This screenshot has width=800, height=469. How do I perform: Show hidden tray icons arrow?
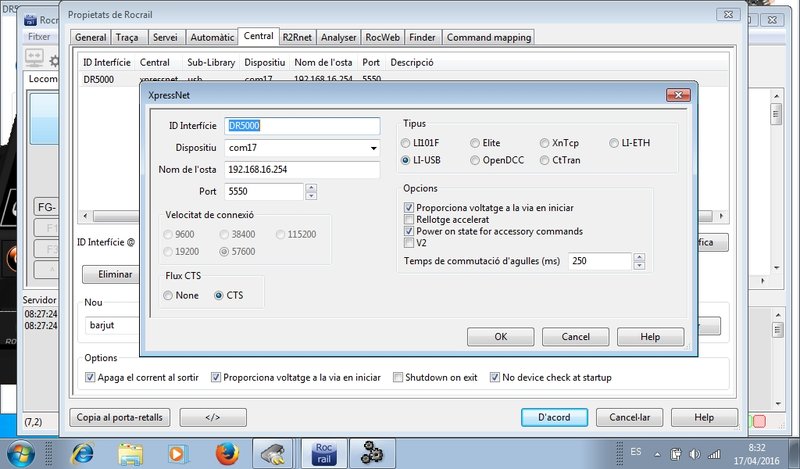pos(657,454)
